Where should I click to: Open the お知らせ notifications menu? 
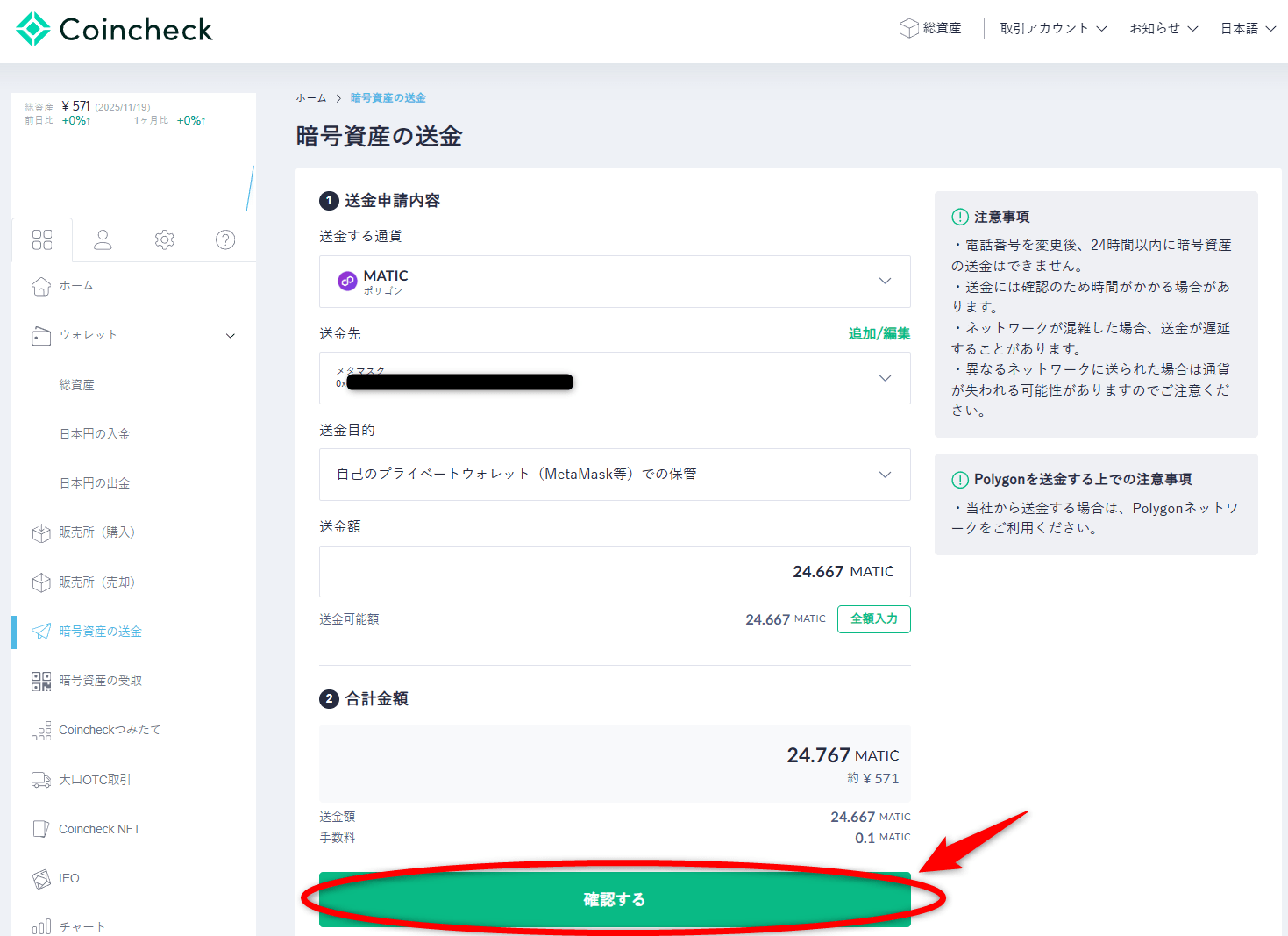[1163, 29]
